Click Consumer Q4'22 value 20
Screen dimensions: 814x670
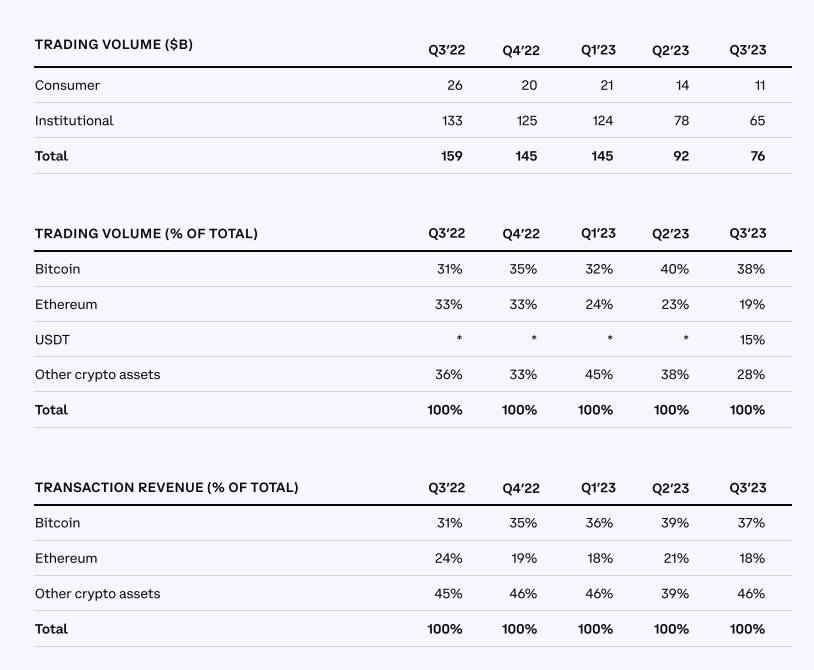(x=529, y=85)
